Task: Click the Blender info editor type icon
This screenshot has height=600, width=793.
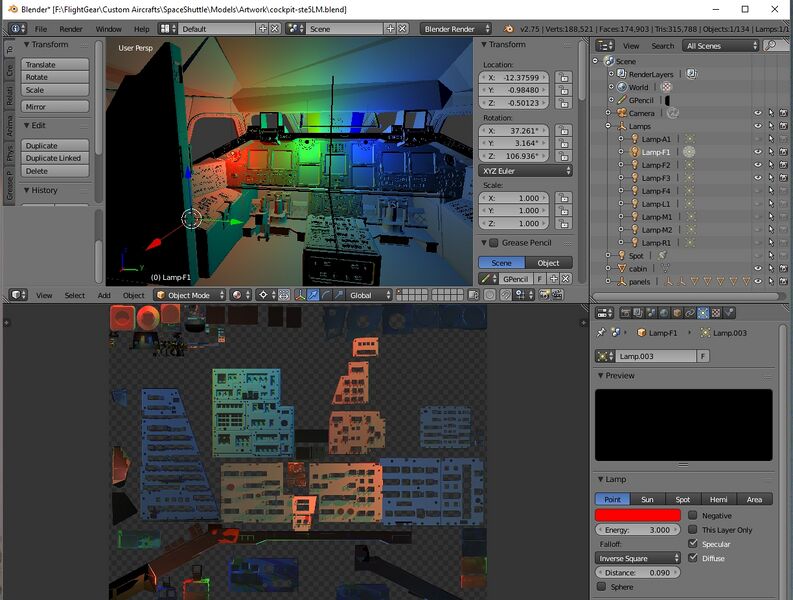Action: pyautogui.click(x=18, y=29)
